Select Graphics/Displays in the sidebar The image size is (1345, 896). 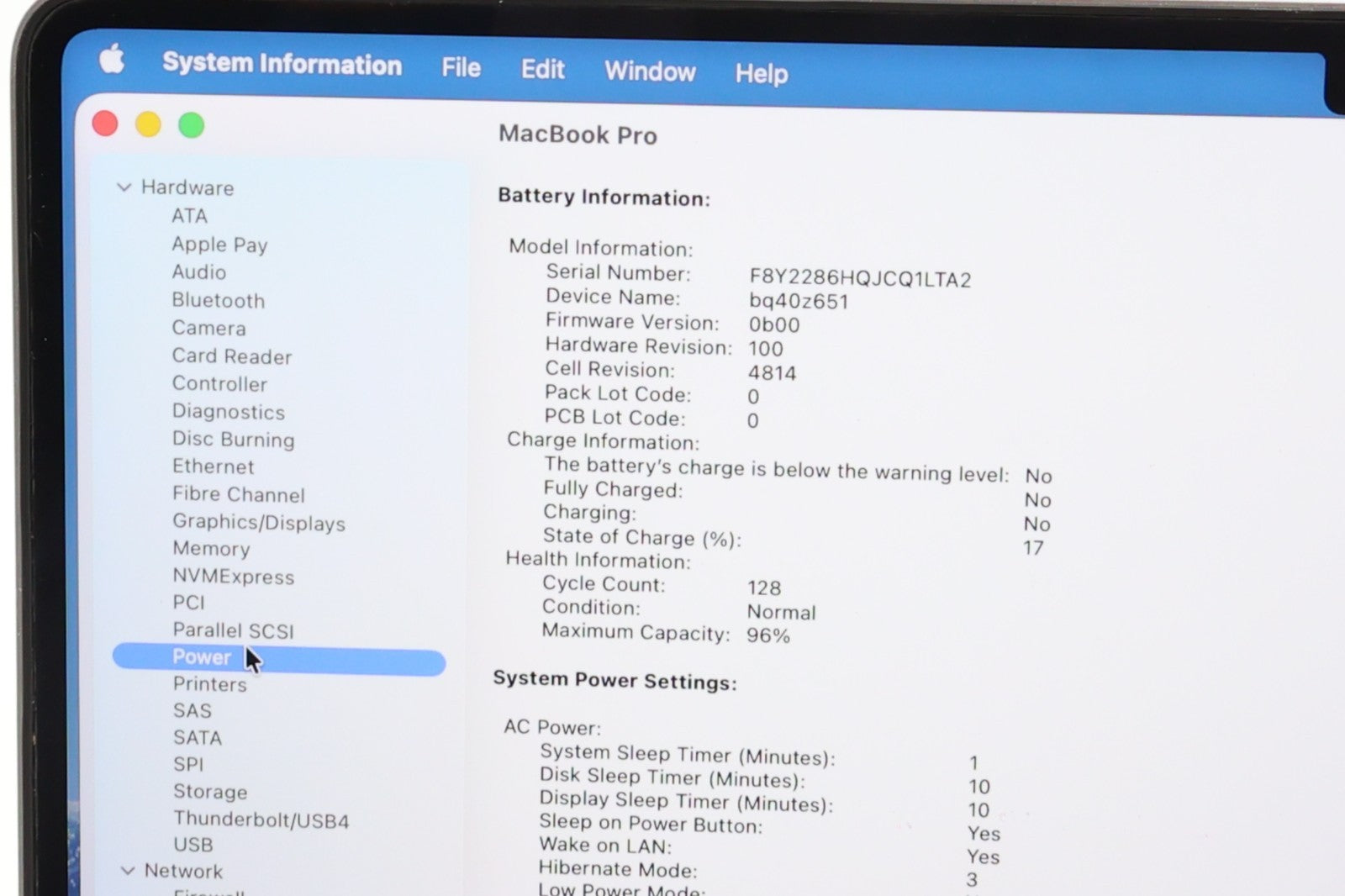(x=258, y=522)
